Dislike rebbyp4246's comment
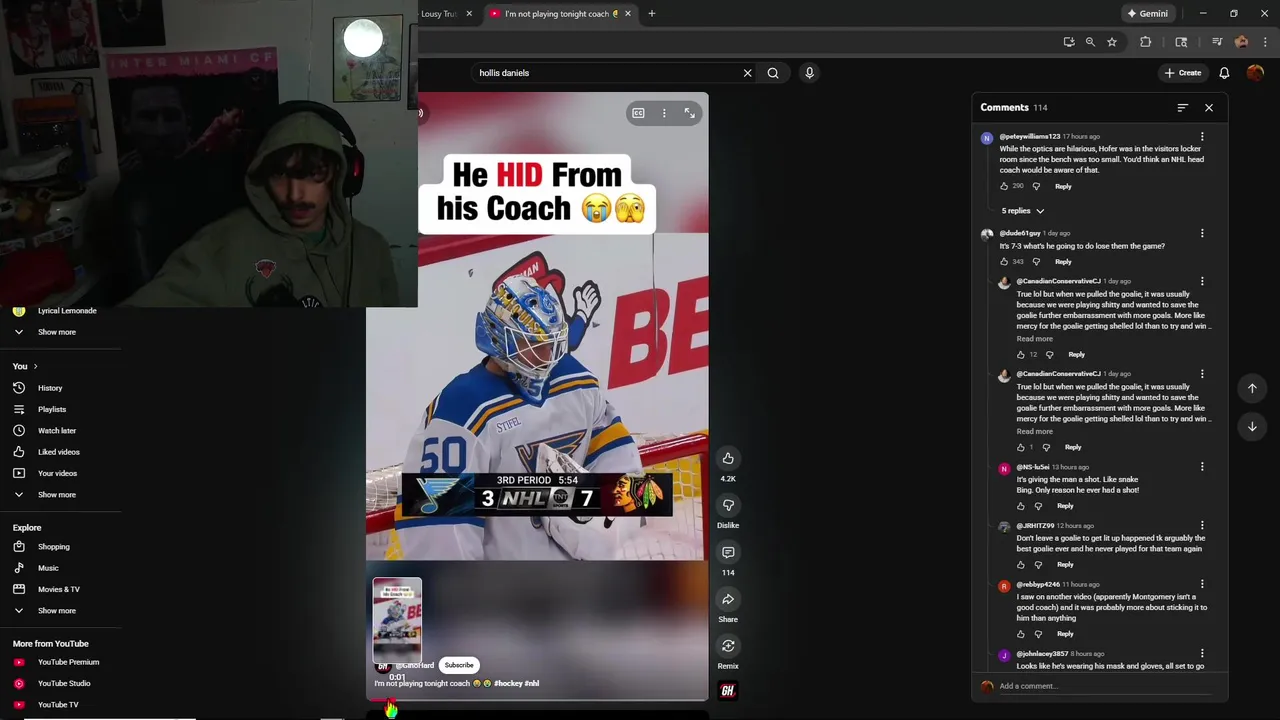The height and width of the screenshot is (720, 1280). (x=1038, y=634)
